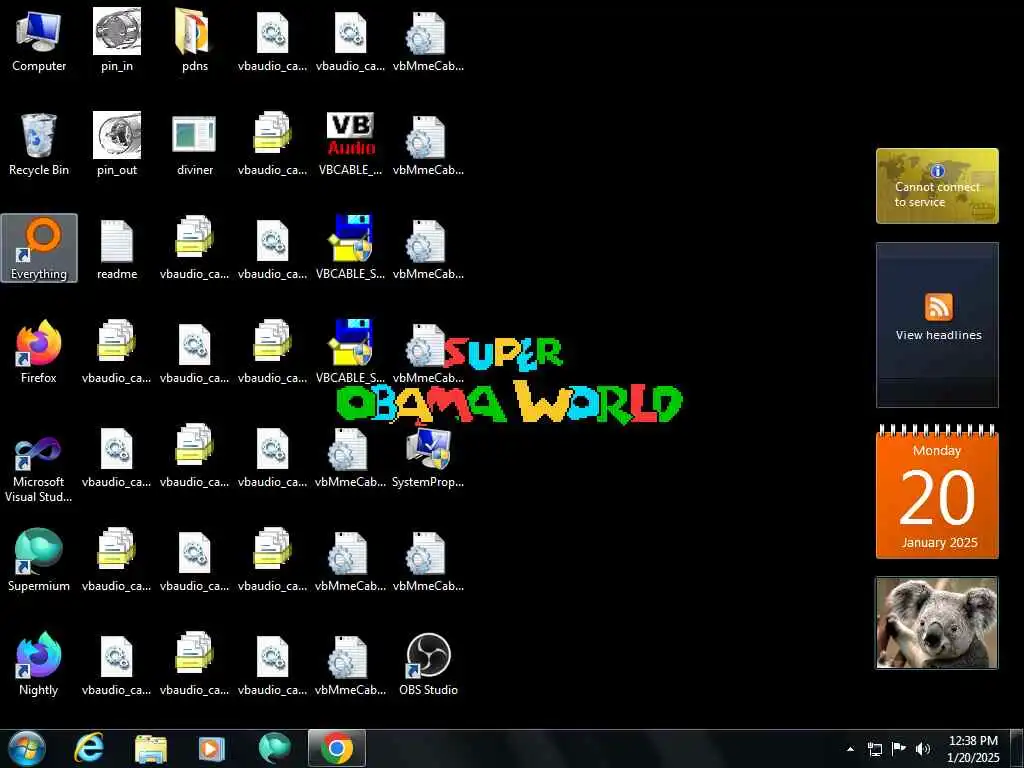Open the Computer desktop icon

pos(39,40)
